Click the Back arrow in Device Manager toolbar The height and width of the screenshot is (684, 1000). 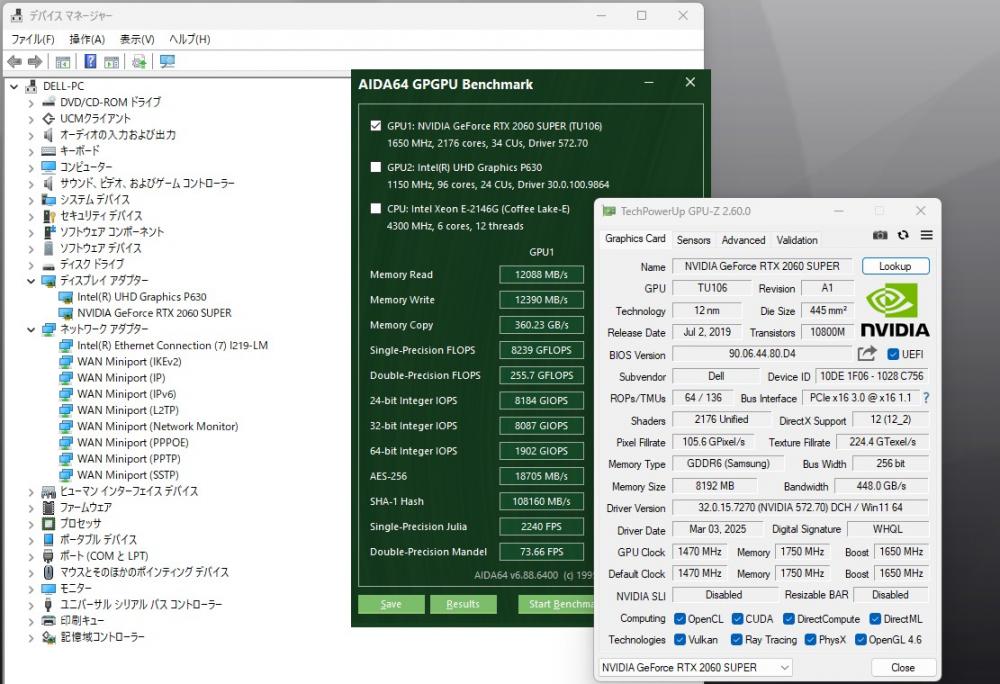pyautogui.click(x=14, y=62)
